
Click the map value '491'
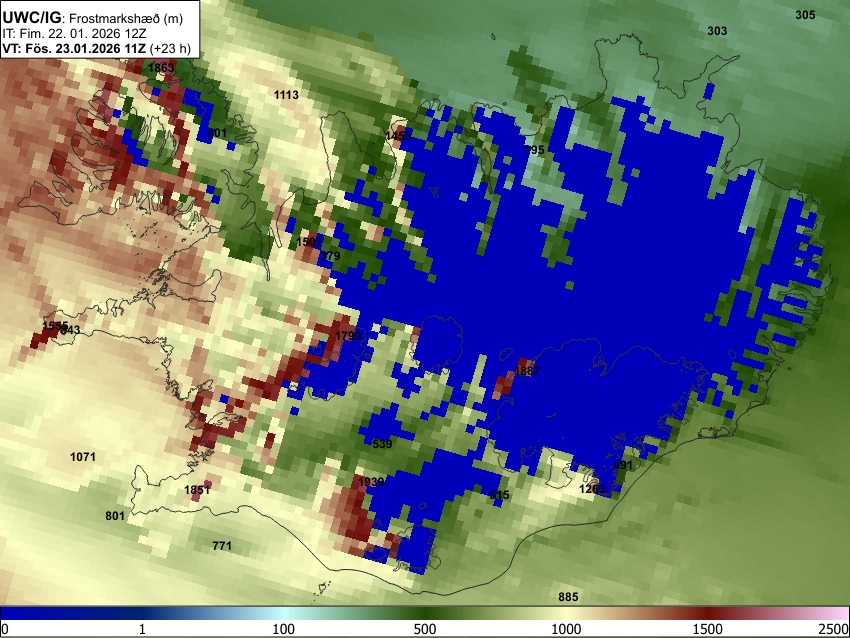[x=623, y=465]
